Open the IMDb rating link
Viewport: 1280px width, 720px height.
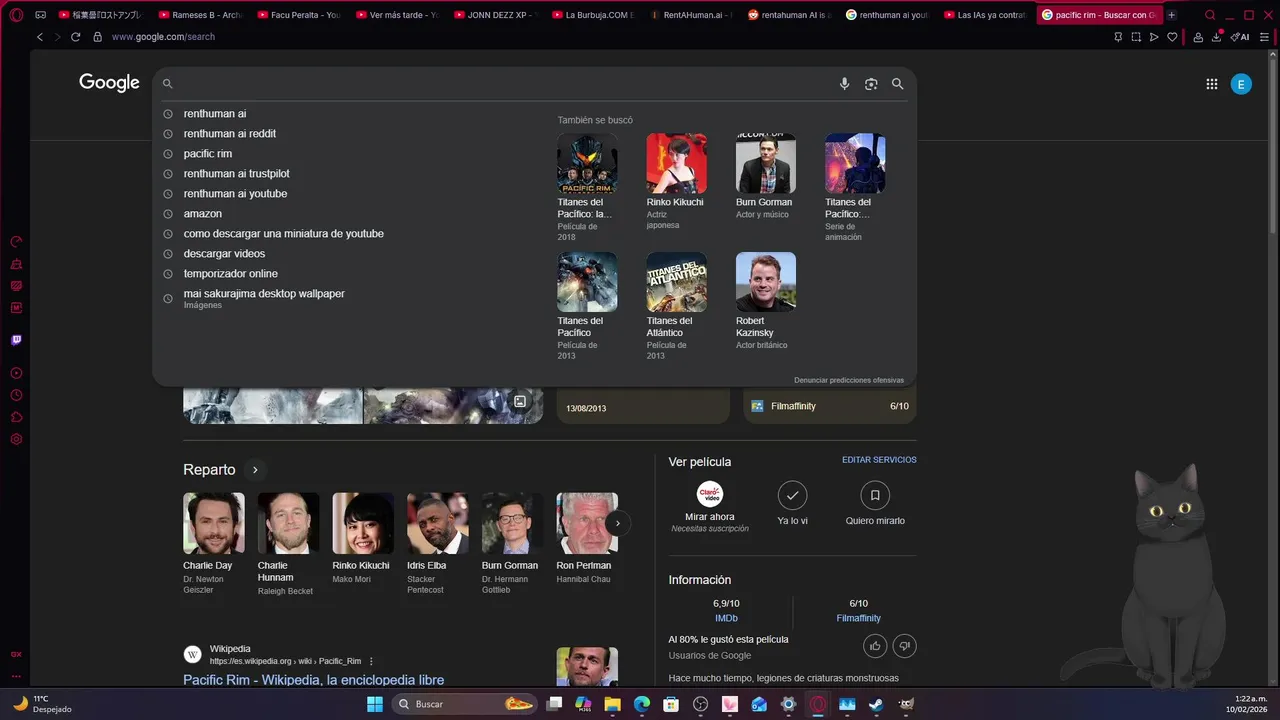coord(726,618)
